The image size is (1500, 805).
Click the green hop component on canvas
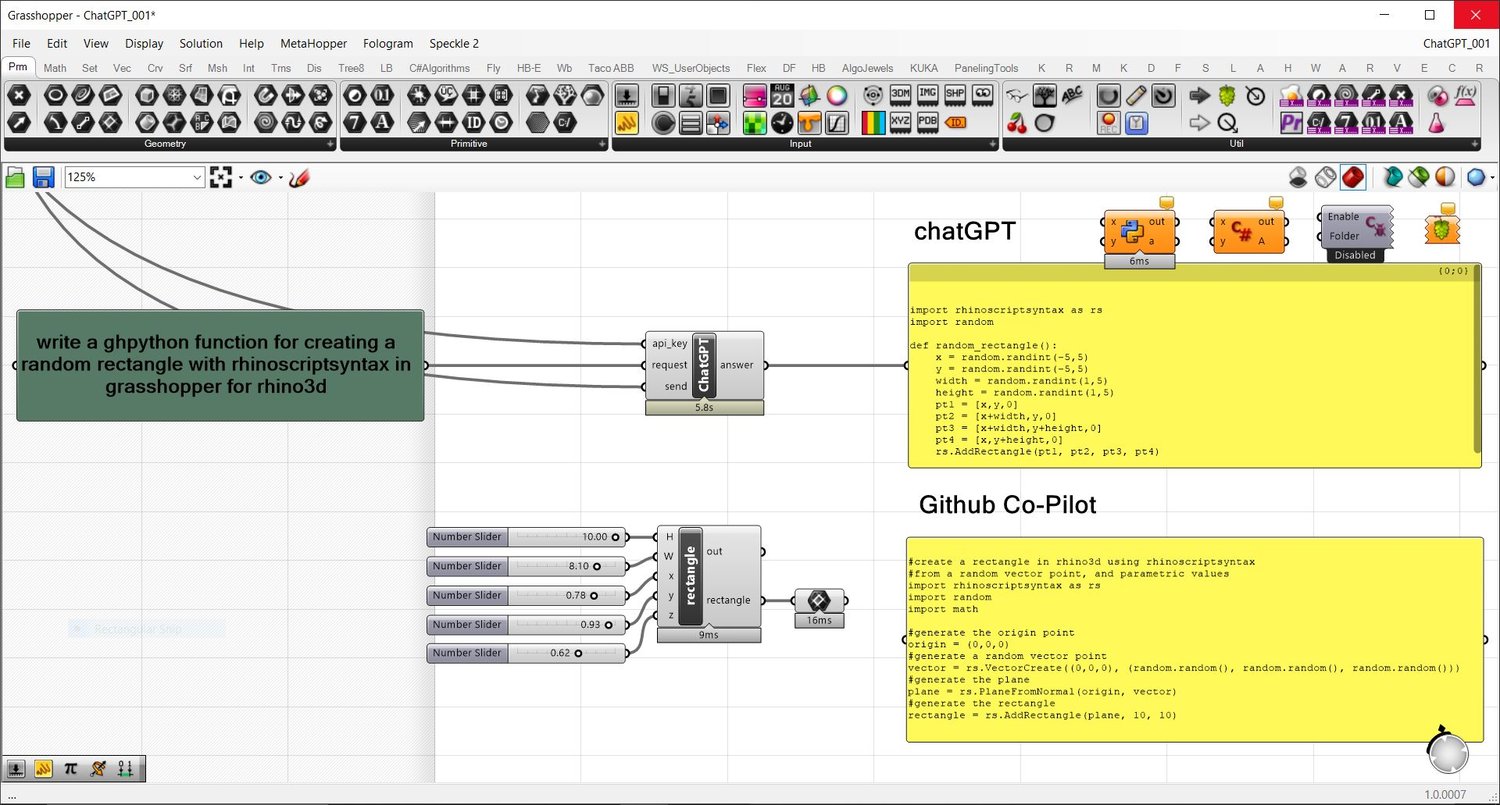pyautogui.click(x=1441, y=230)
